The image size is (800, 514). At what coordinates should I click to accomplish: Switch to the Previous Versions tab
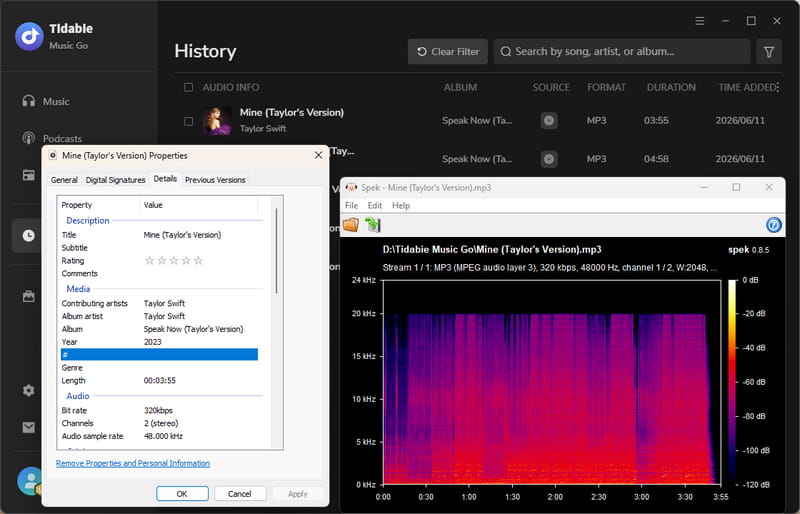(215, 180)
